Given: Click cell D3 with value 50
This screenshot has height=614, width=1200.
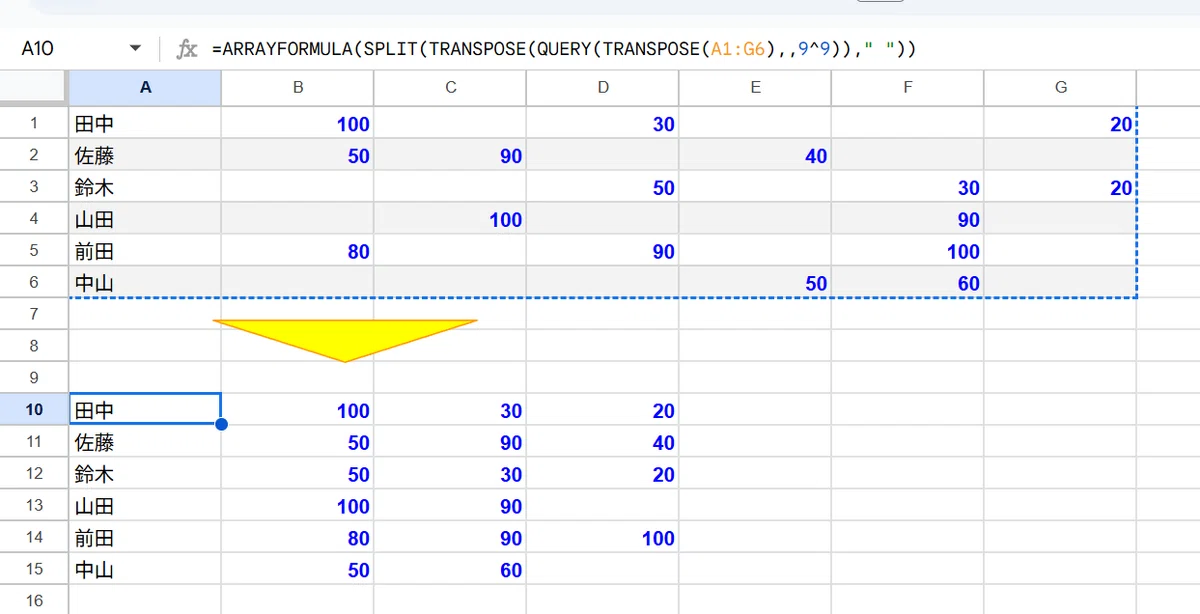Looking at the screenshot, I should (x=603, y=187).
